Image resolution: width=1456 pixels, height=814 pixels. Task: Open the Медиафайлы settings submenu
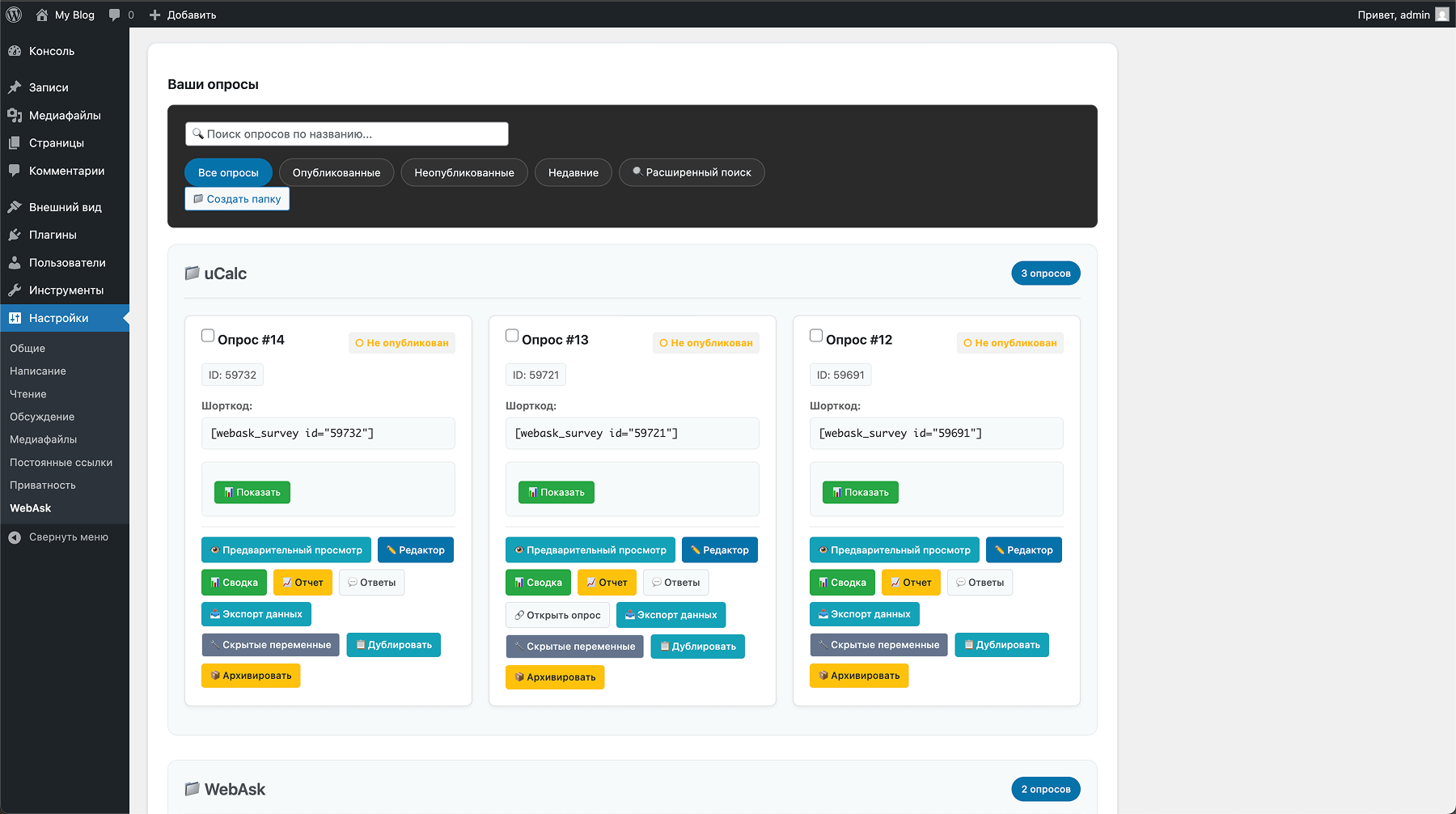[44, 439]
